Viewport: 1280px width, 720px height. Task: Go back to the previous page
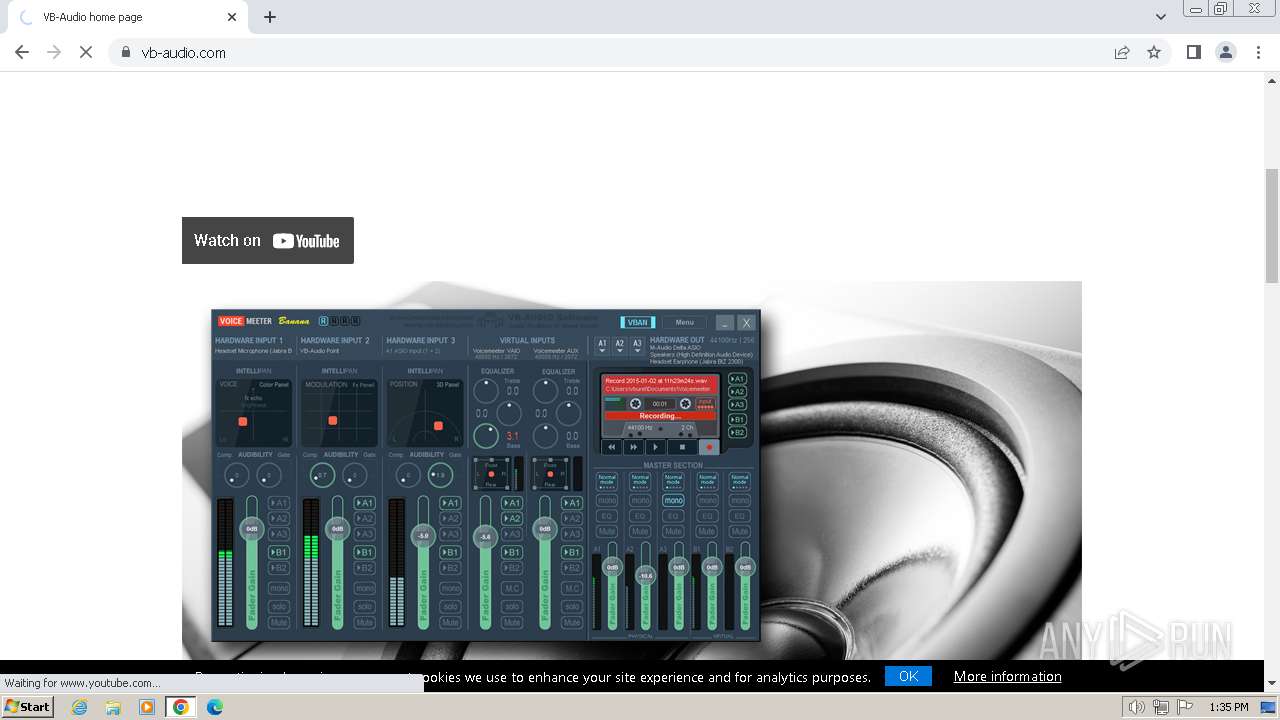click(x=22, y=53)
